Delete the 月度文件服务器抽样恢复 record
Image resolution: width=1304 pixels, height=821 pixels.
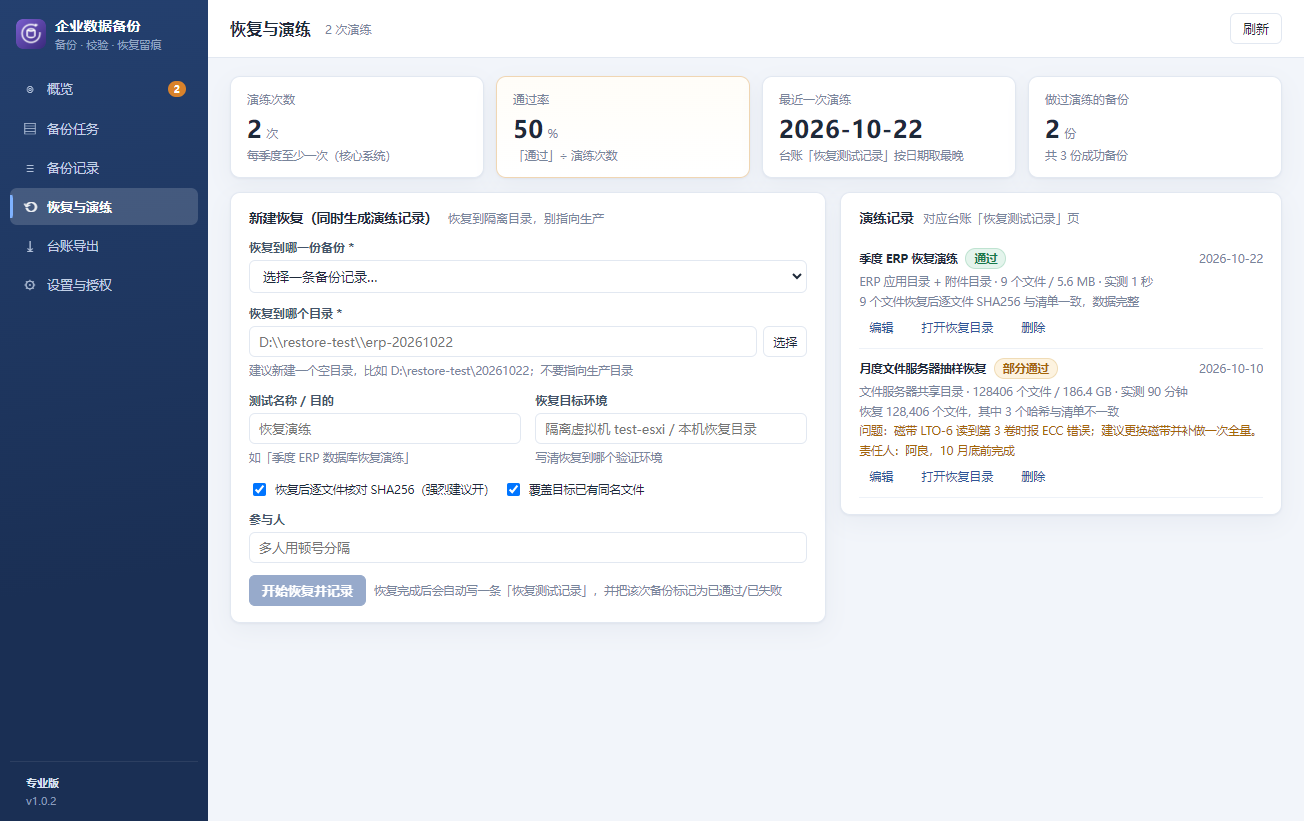[x=1033, y=477]
